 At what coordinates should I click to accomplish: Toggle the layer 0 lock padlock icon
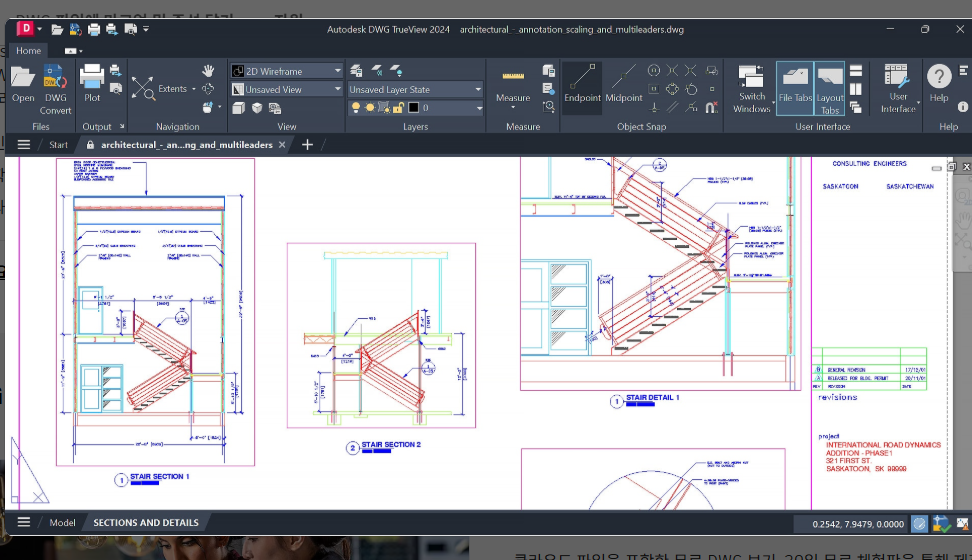(399, 108)
